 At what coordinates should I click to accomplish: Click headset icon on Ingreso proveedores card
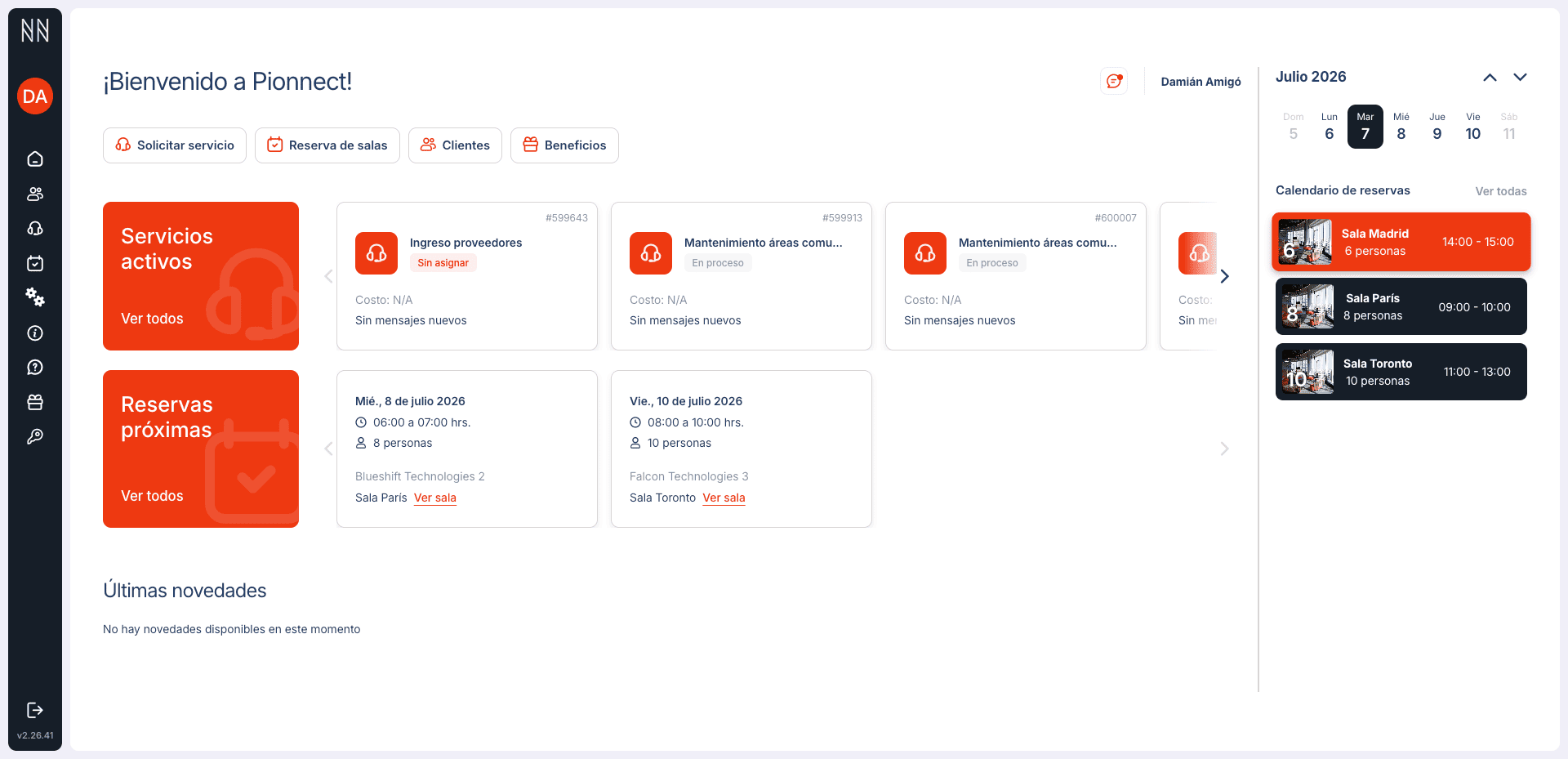click(376, 253)
